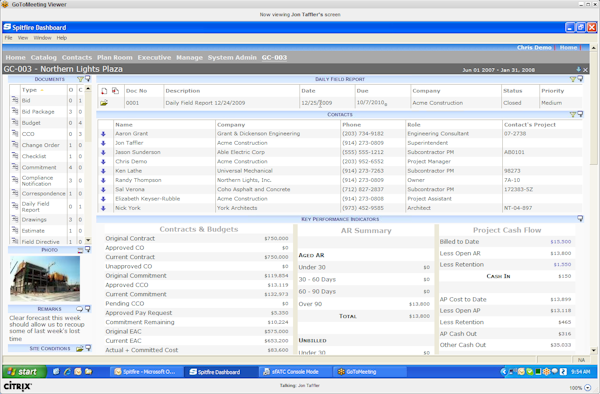Open the Drawings document icon

tap(15, 219)
